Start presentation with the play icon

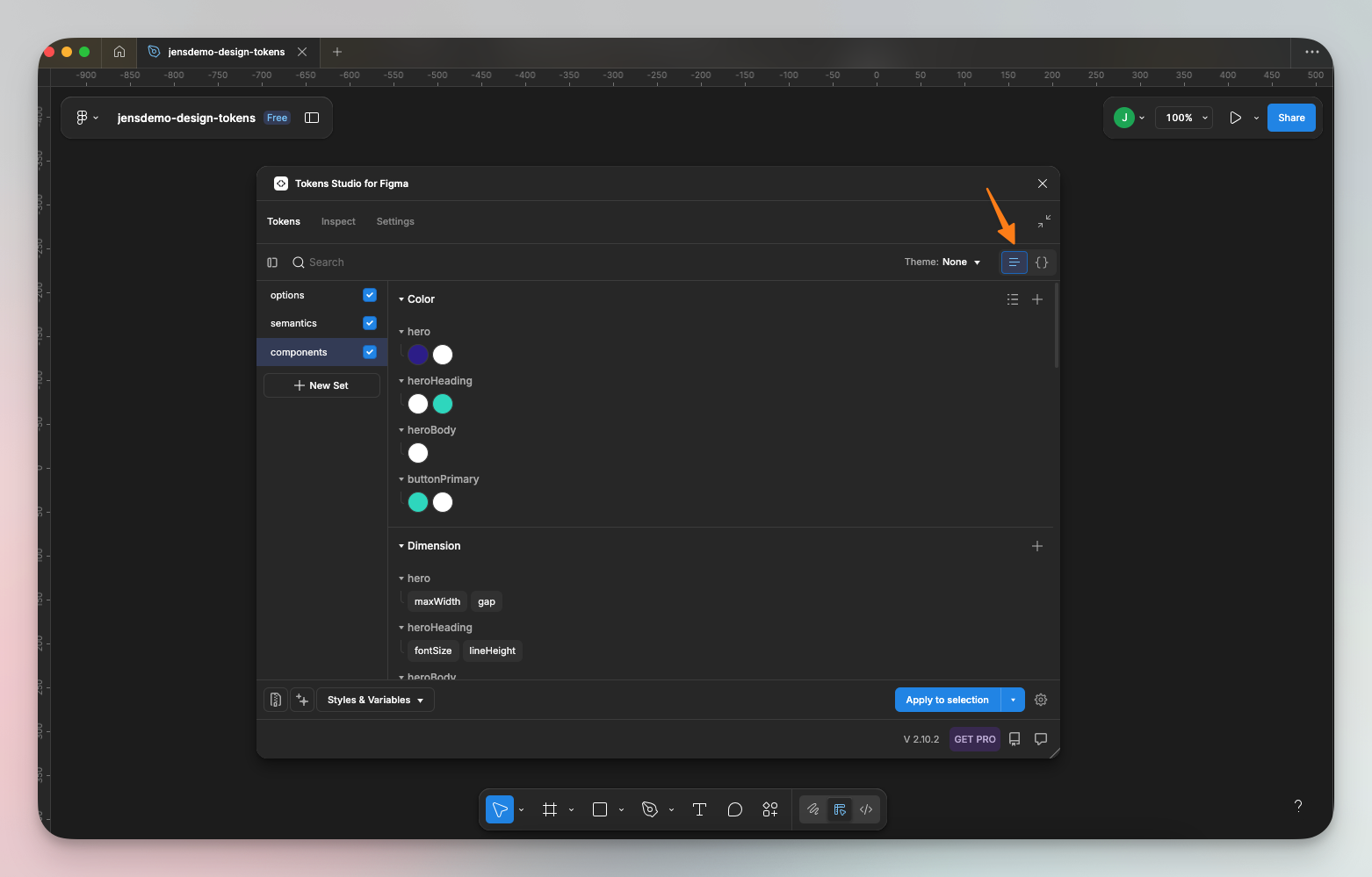1235,118
